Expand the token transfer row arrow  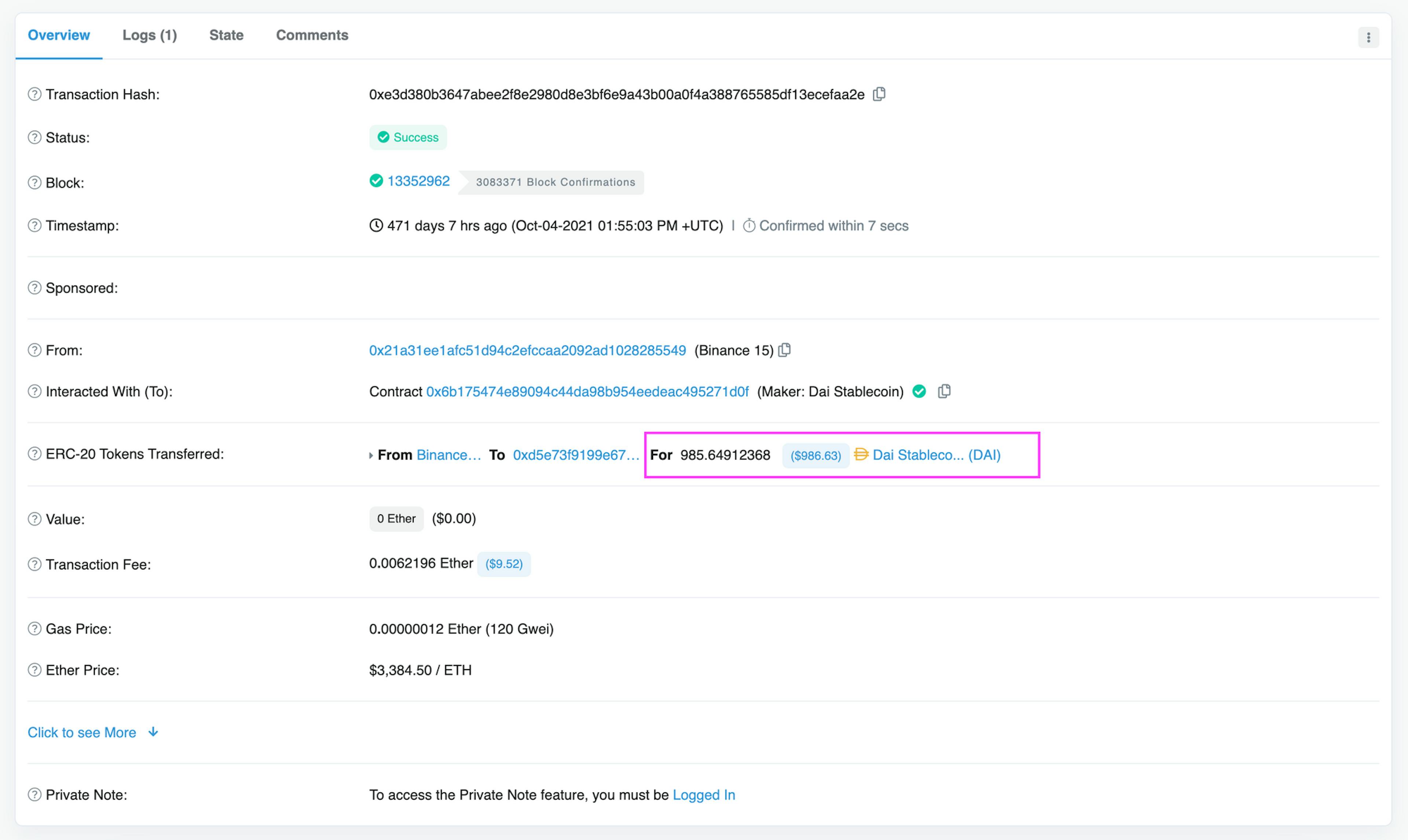[371, 455]
